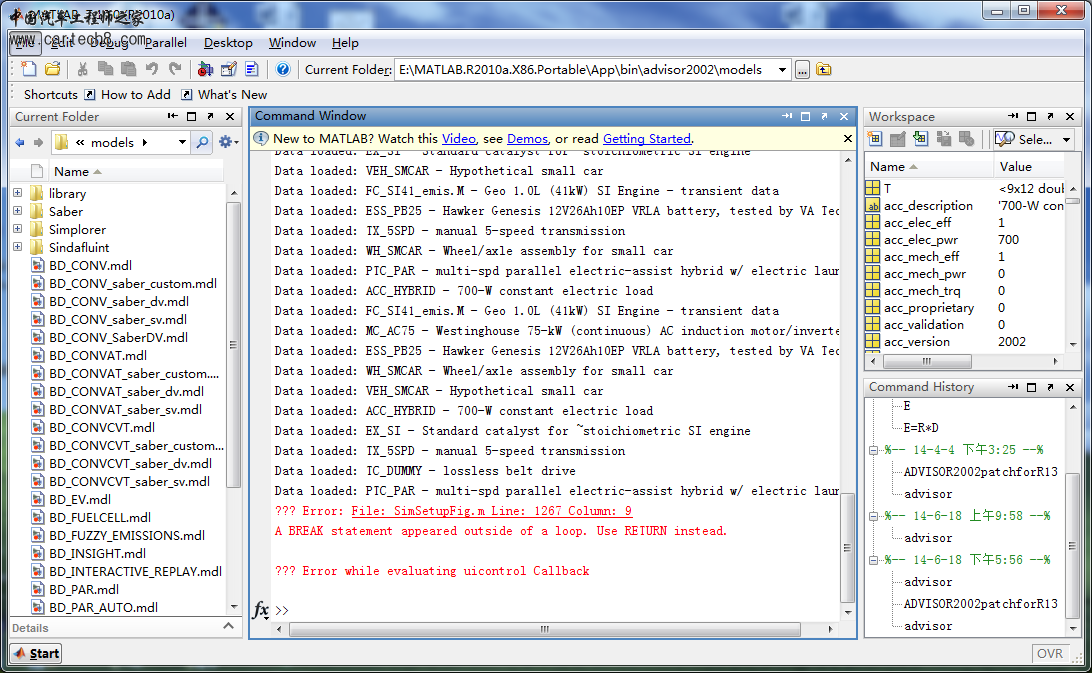This screenshot has width=1092, height=673.
Task: Collapse the 14-6-18 下午5:56 history session
Action: tap(873, 560)
